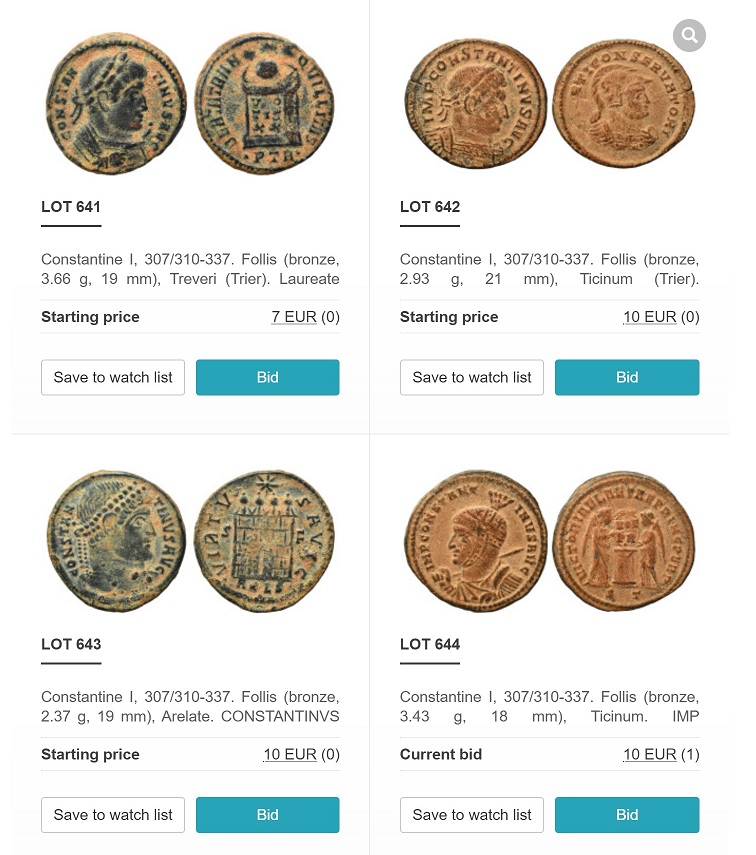Click the 10 EUR current bid on Lot 644

pos(650,754)
